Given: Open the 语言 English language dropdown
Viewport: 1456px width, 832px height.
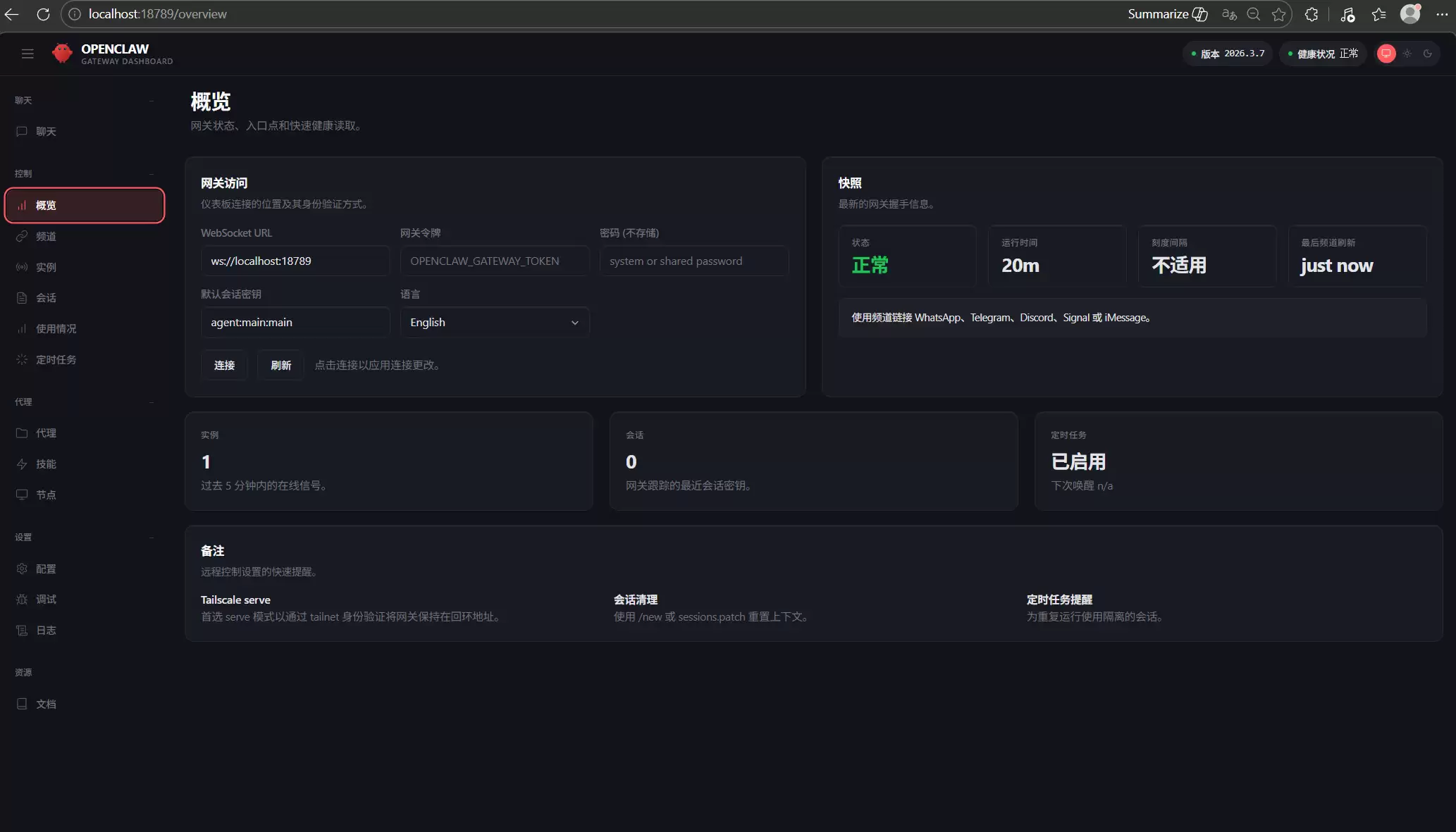Looking at the screenshot, I should [x=494, y=323].
